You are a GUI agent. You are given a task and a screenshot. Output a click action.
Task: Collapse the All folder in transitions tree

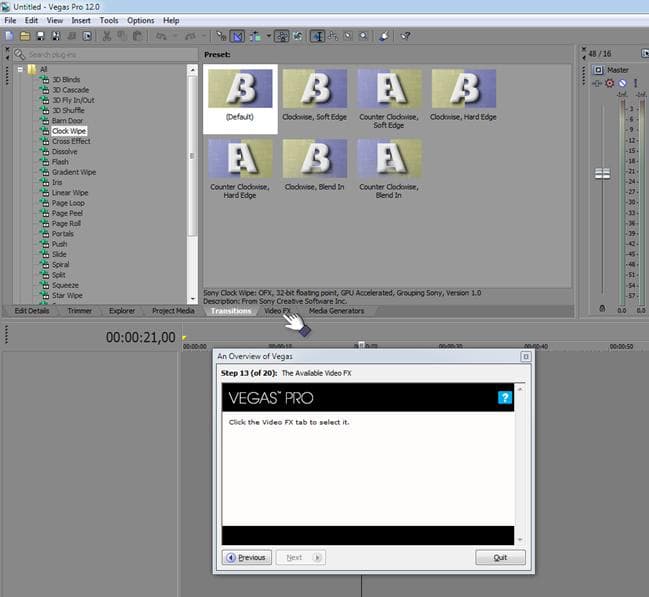(20, 69)
